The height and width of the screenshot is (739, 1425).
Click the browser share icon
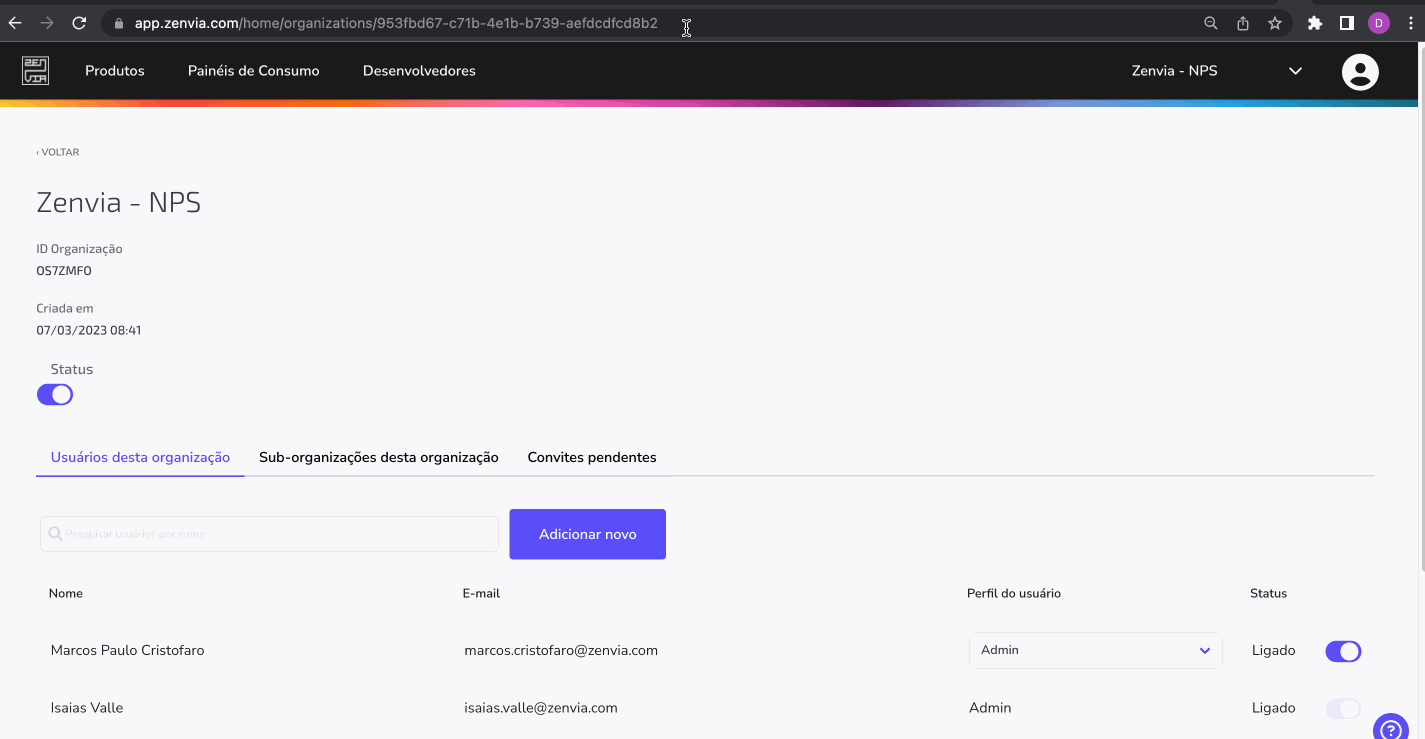(x=1243, y=23)
